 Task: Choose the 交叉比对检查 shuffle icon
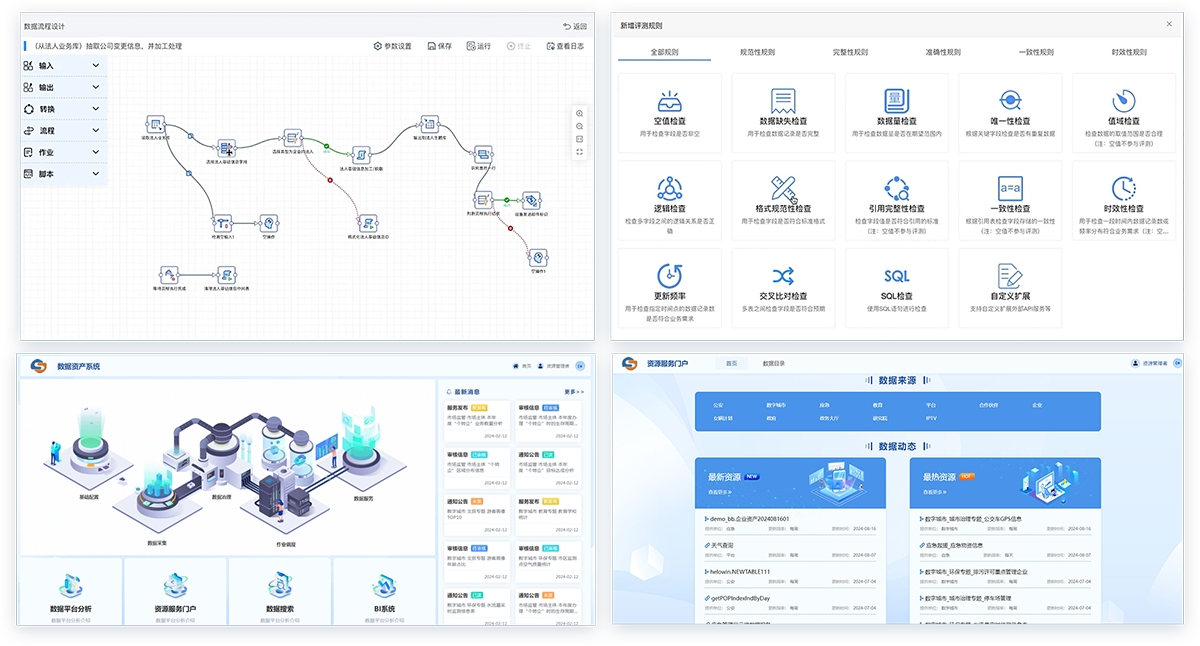pyautogui.click(x=783, y=276)
